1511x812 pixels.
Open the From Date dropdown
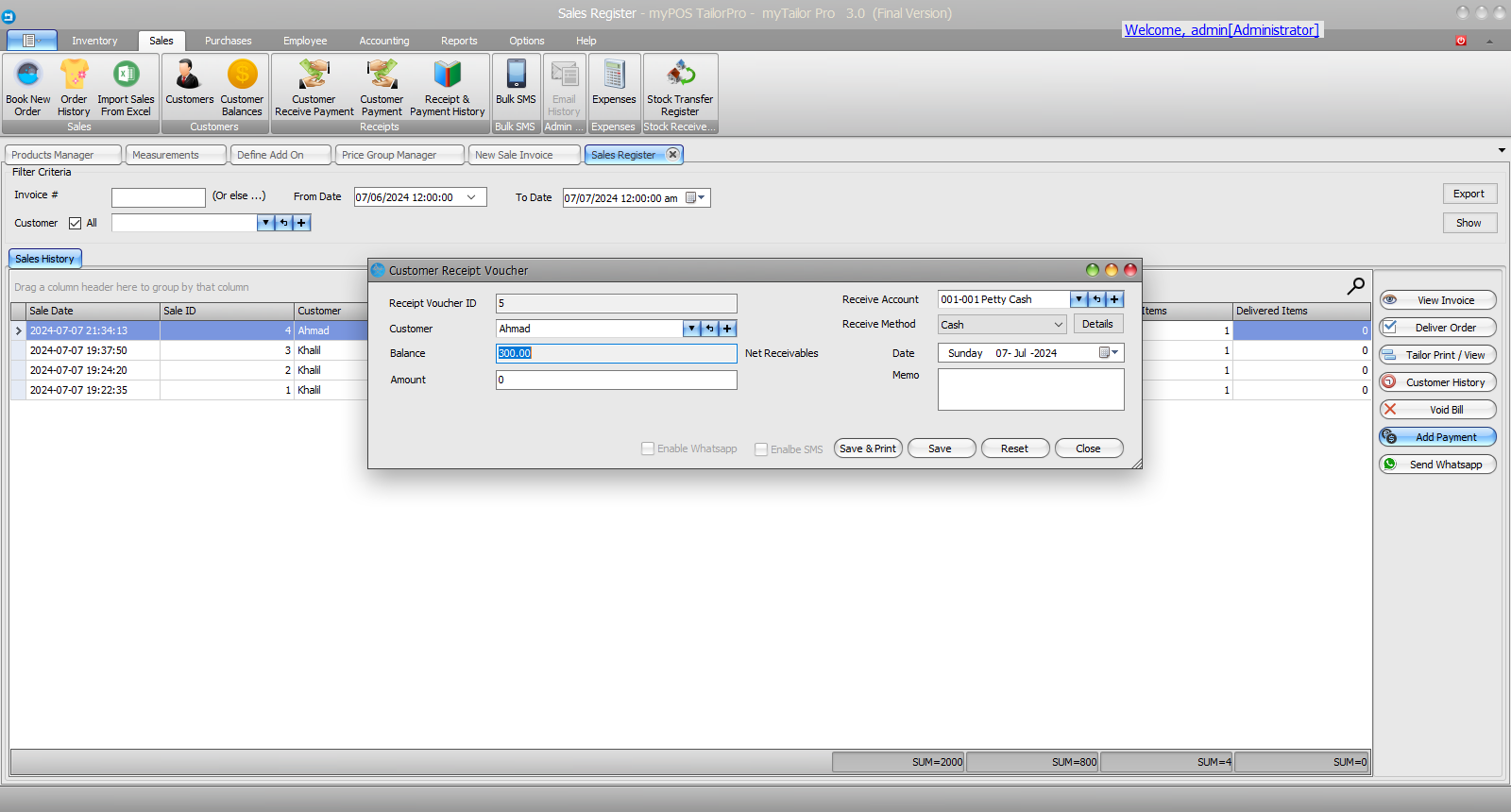pyautogui.click(x=471, y=197)
